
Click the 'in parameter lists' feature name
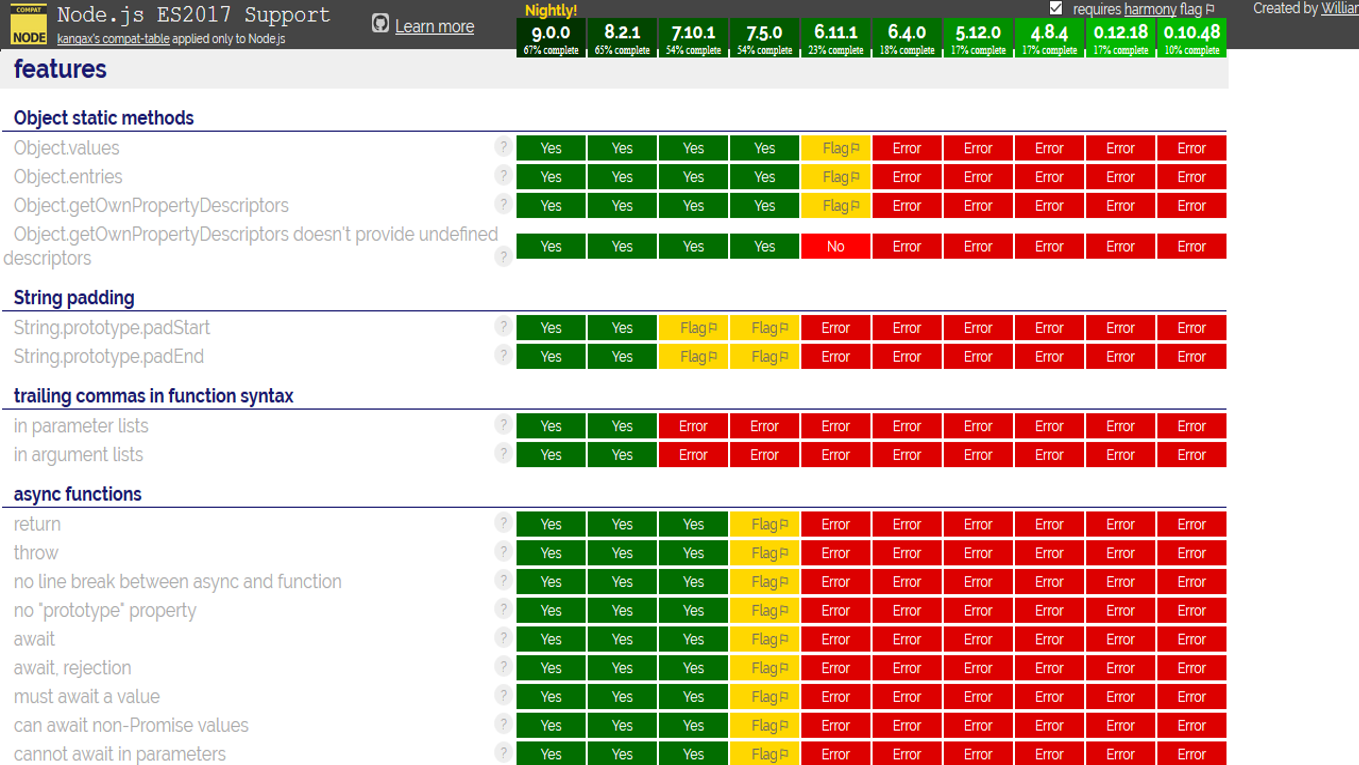point(81,426)
